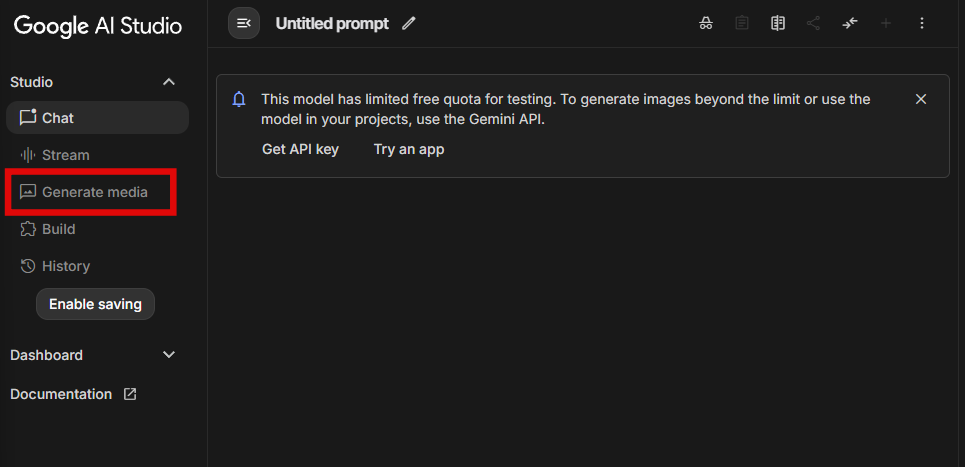
Task: Select Generate media in the sidebar
Action: coord(91,192)
